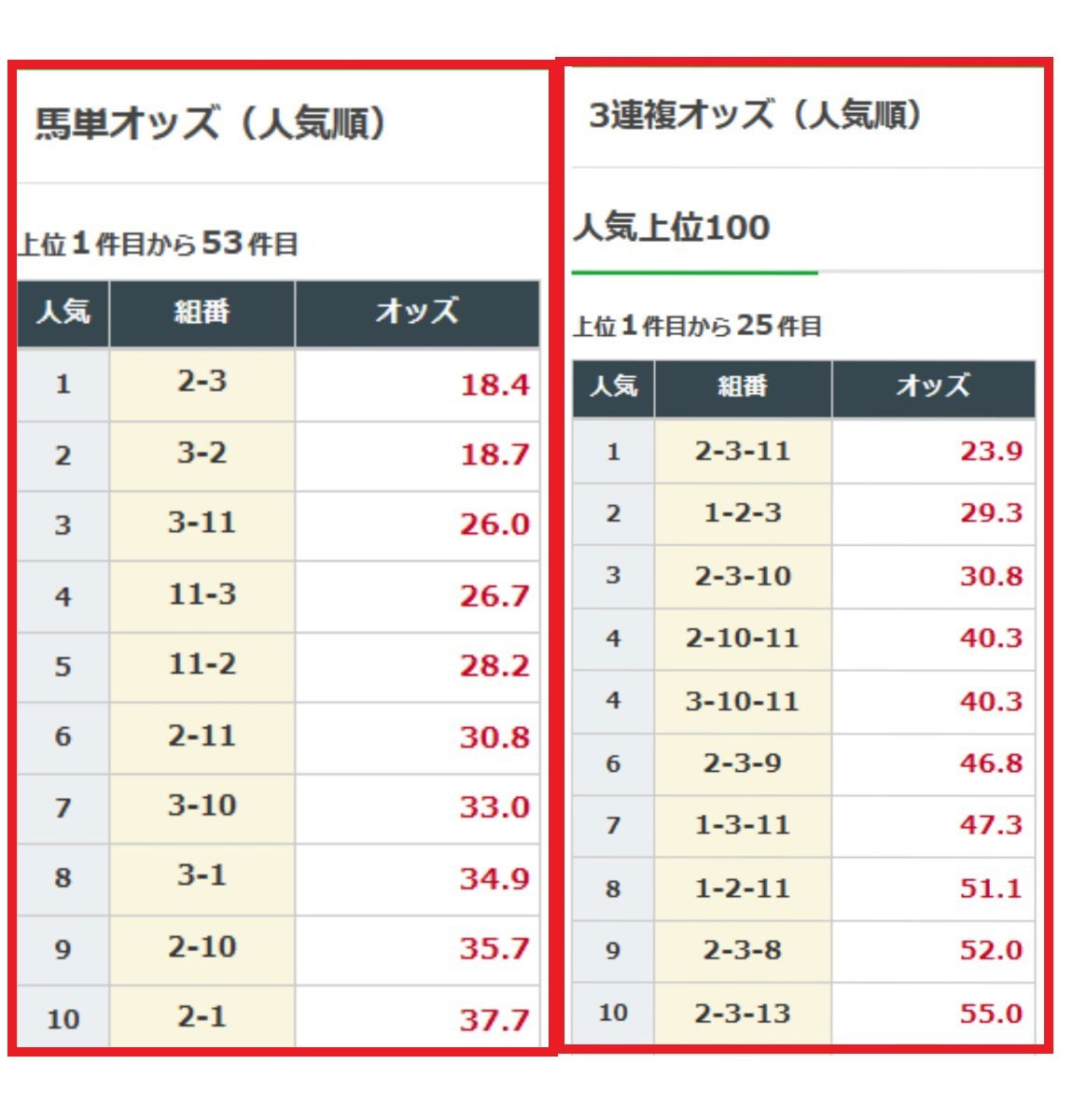Image resolution: width=1073 pixels, height=1120 pixels.
Task: Select the 2-3-11 trio combination
Action: [x=743, y=452]
